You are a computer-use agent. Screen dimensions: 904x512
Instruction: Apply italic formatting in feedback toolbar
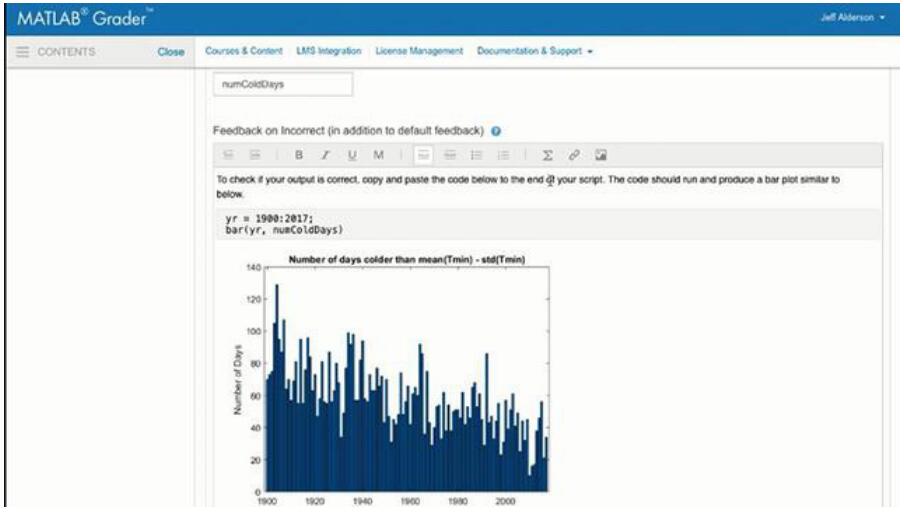tap(325, 155)
